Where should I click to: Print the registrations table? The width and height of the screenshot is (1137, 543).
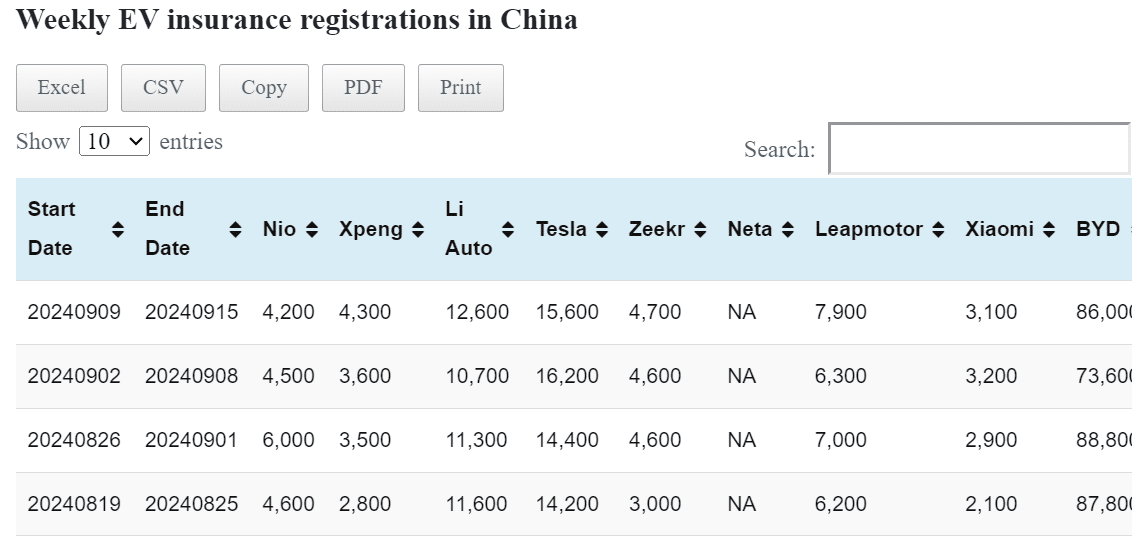(461, 88)
